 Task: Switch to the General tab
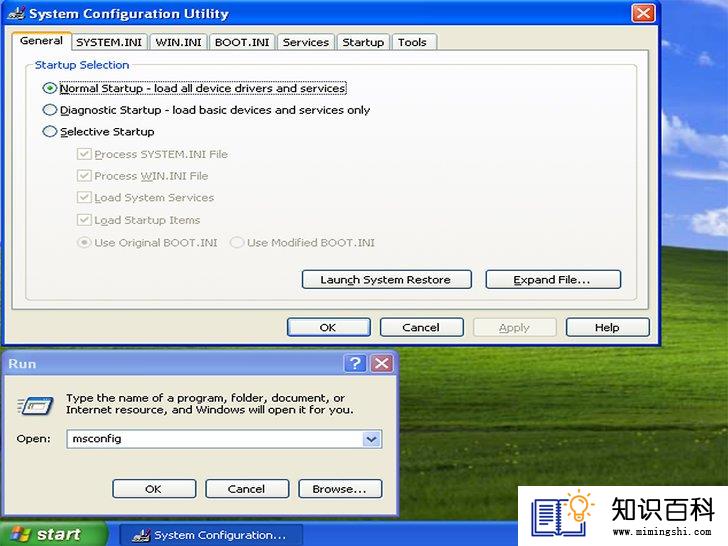pos(41,41)
